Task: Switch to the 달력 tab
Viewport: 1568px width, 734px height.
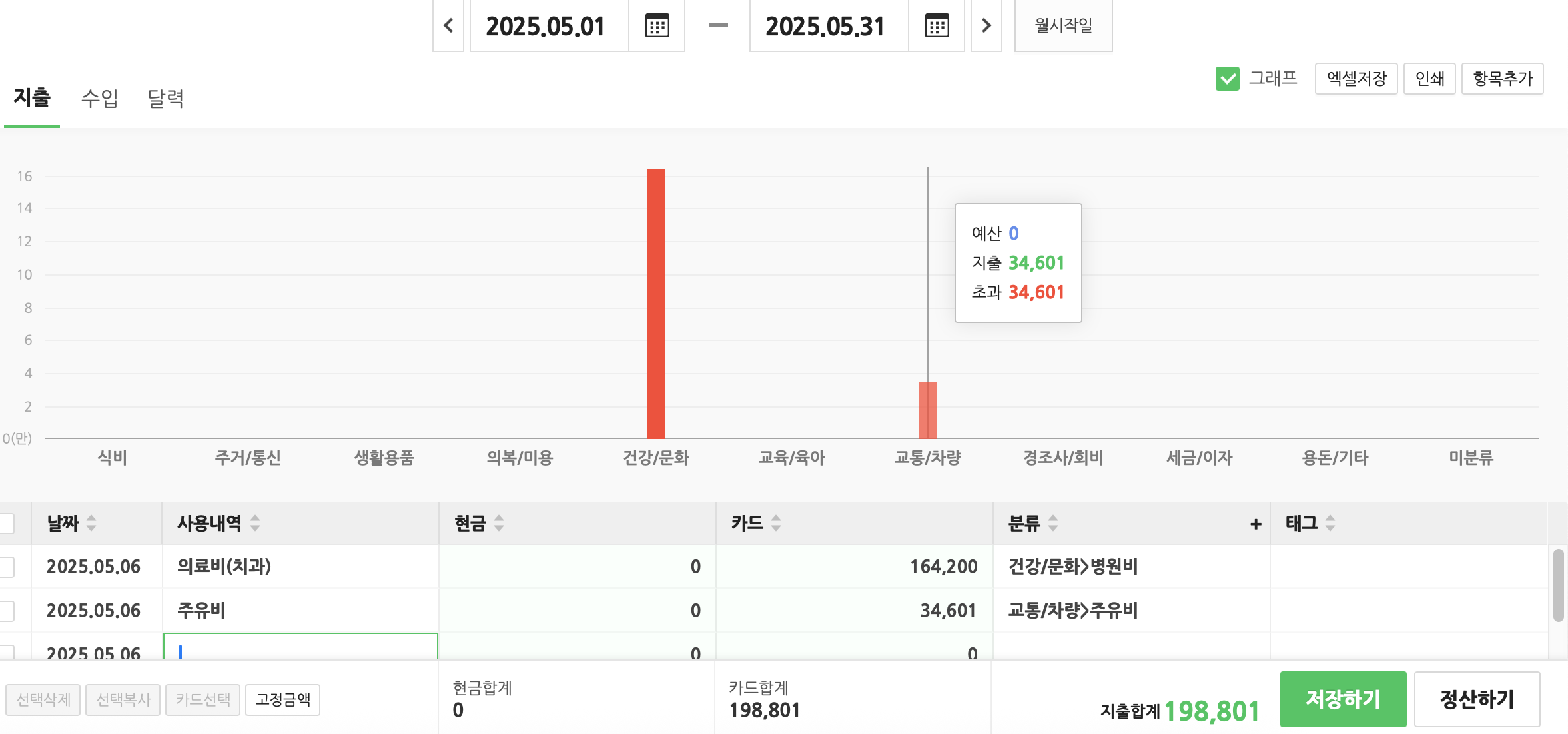Action: coord(165,98)
